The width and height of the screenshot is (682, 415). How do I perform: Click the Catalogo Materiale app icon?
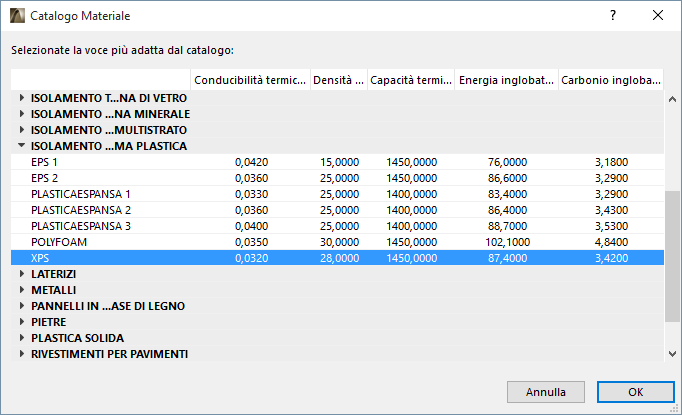click(17, 16)
